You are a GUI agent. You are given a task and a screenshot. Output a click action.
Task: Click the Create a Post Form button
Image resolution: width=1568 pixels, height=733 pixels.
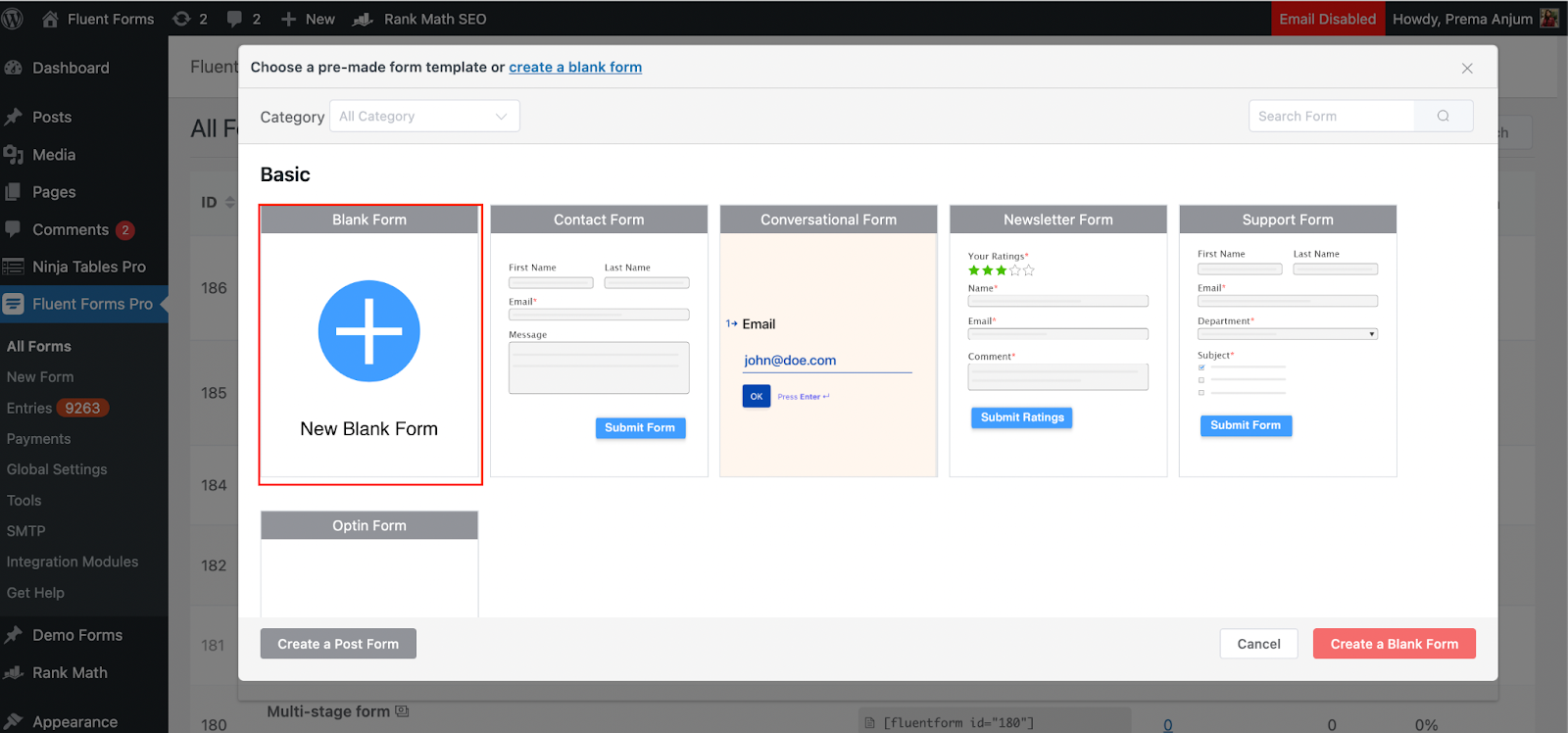[338, 644]
